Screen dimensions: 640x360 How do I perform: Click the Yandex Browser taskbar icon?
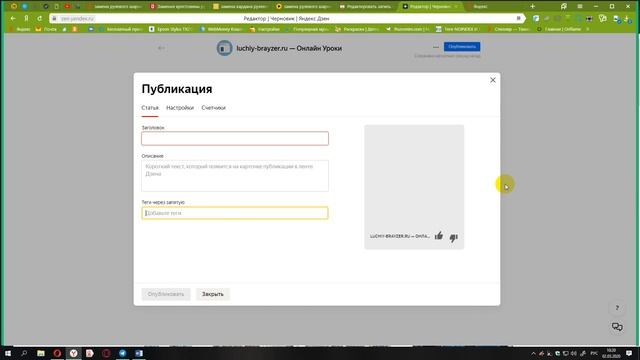(73, 353)
